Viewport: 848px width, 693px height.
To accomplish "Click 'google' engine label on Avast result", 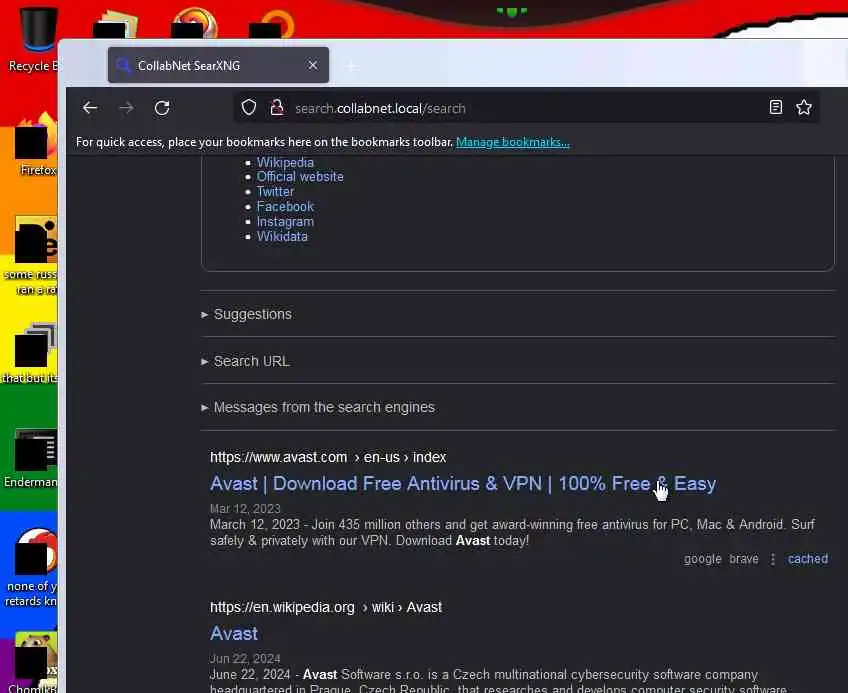I will click(x=703, y=559).
